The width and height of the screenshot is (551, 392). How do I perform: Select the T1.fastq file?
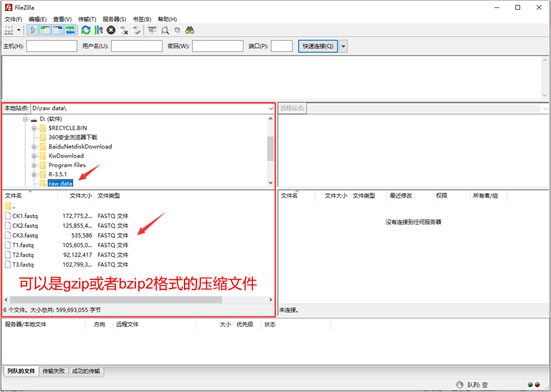point(23,245)
